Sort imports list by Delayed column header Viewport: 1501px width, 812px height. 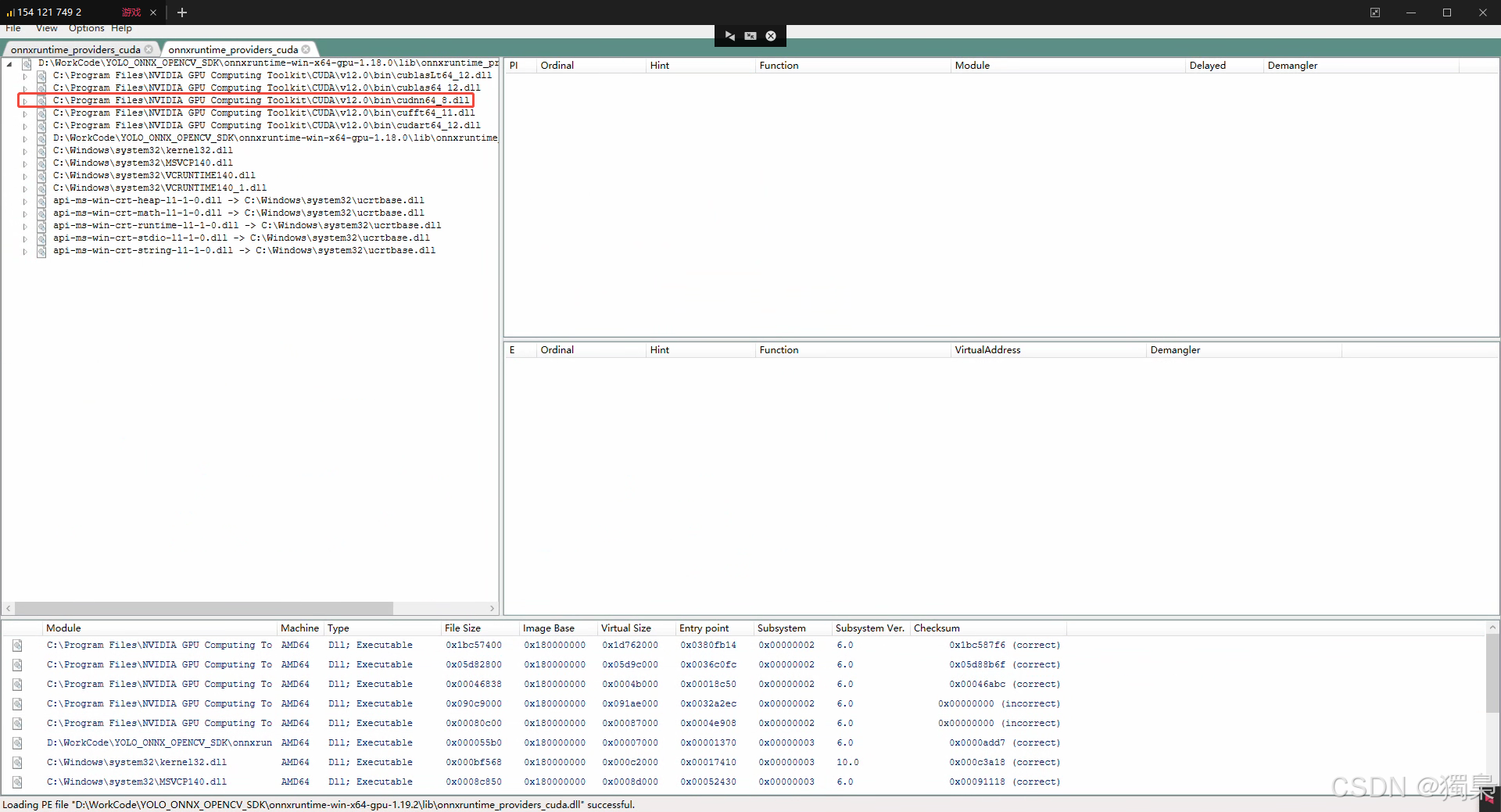click(1223, 66)
